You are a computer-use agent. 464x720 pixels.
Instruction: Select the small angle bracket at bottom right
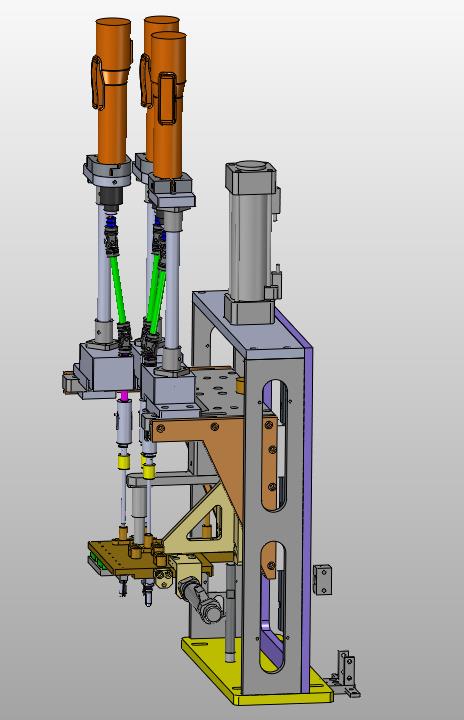tap(346, 675)
